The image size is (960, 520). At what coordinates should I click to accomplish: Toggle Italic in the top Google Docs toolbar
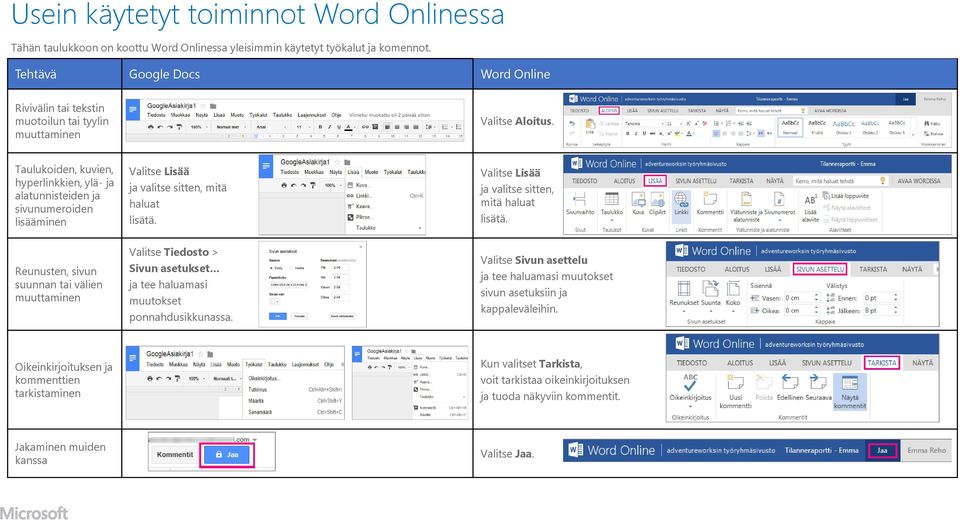pos(329,127)
